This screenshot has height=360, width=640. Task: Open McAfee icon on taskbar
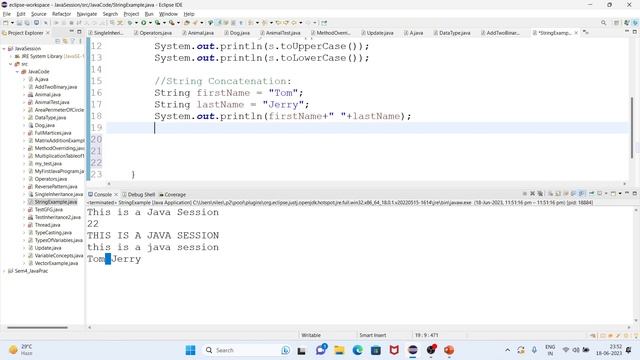pos(394,350)
